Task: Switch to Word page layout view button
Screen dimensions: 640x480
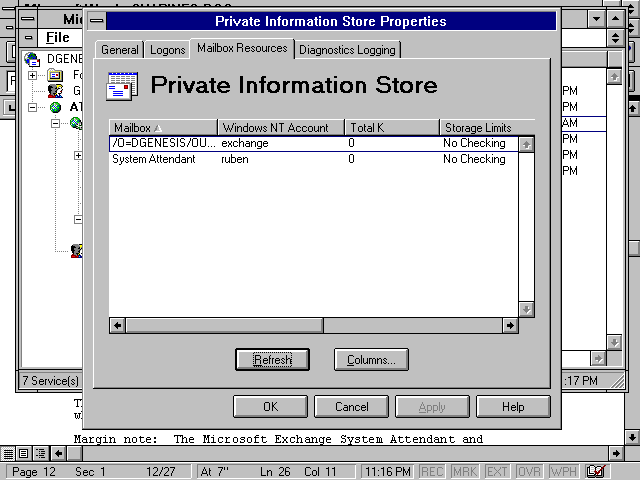Action: click(24, 453)
